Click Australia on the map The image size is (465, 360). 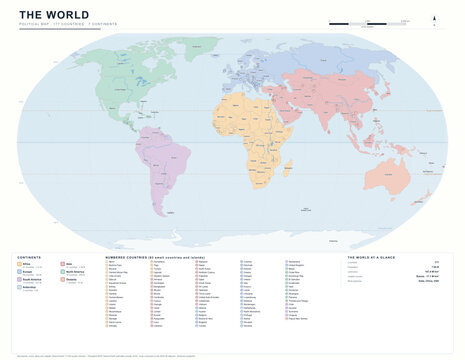pos(388,177)
